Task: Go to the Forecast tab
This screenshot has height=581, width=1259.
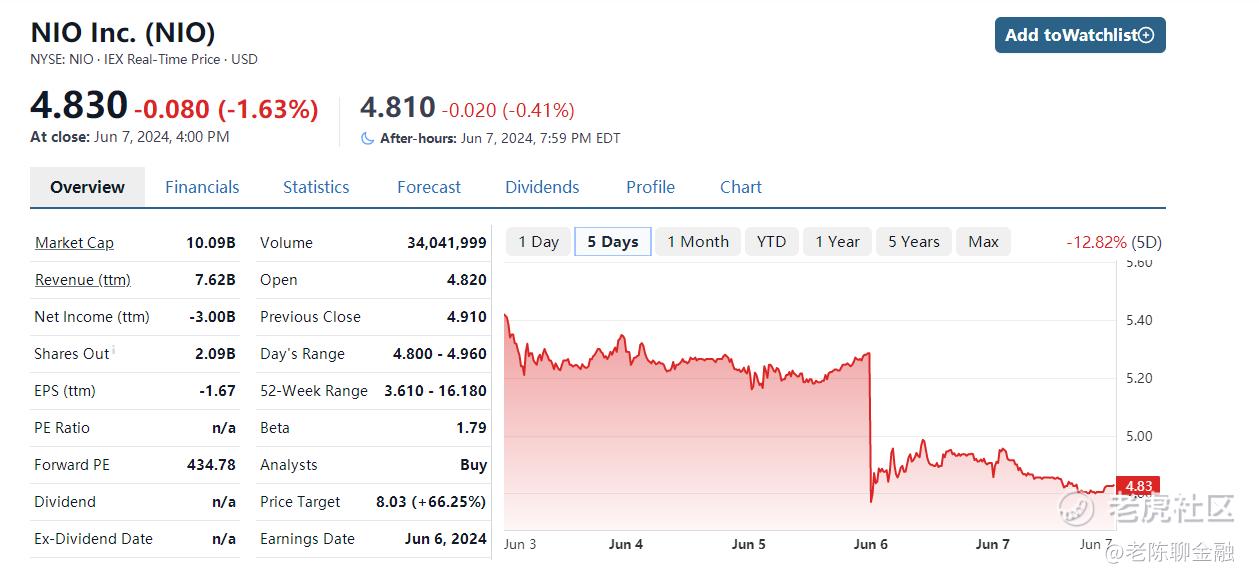Action: pyautogui.click(x=429, y=187)
